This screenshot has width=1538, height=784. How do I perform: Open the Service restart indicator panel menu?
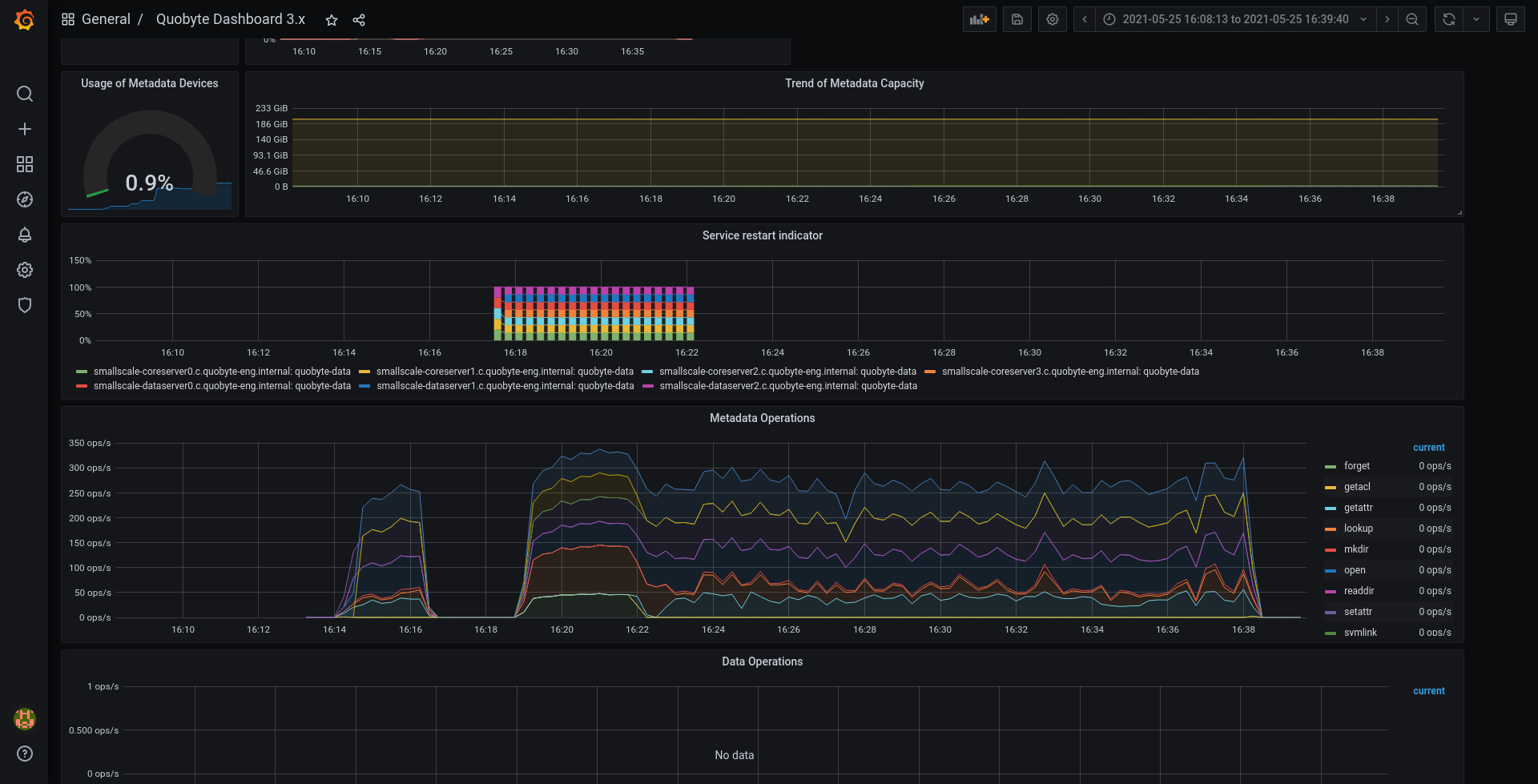[x=762, y=235]
